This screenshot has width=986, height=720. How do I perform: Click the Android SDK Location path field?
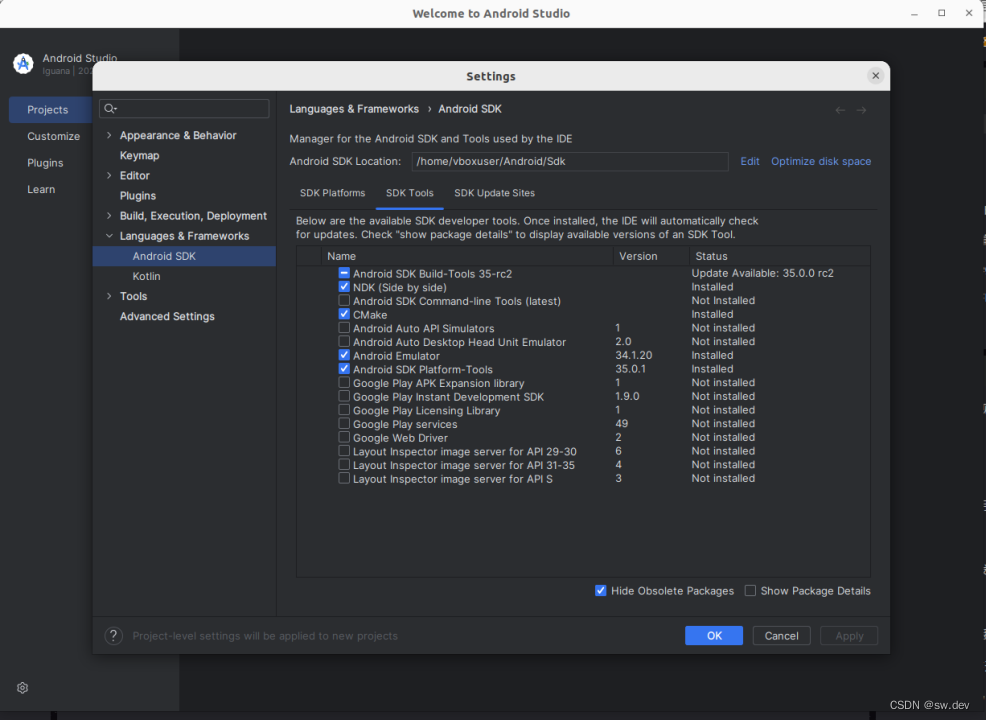tap(570, 162)
